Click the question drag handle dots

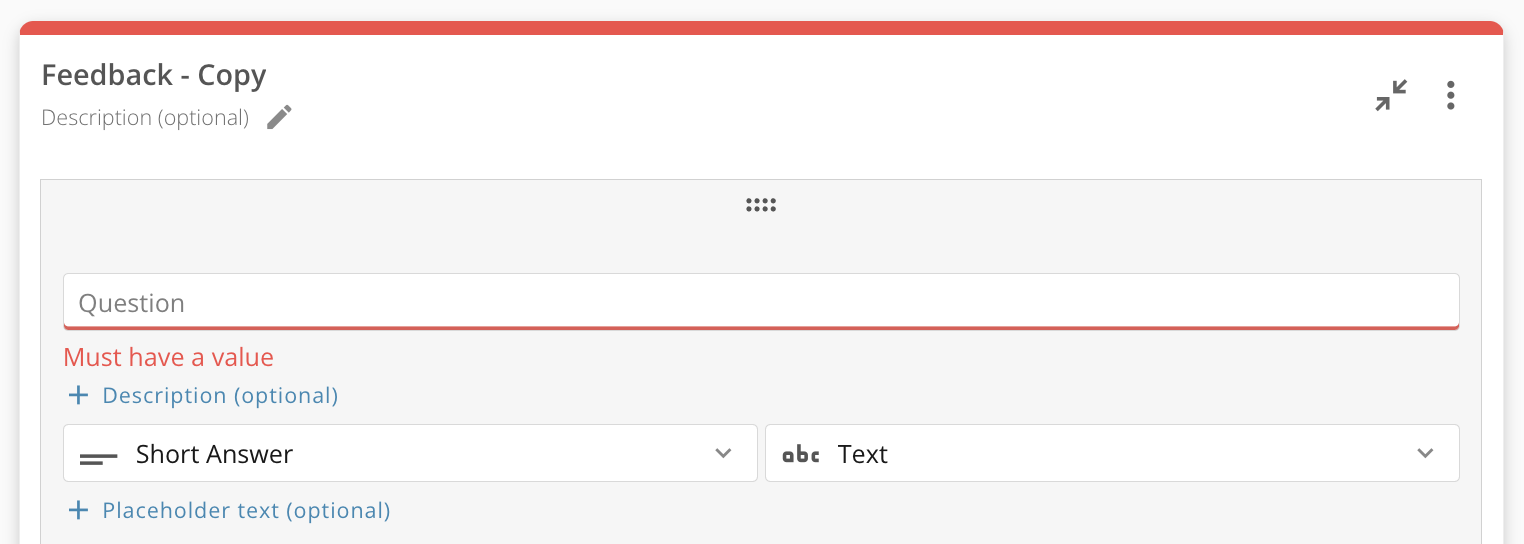coord(761,206)
